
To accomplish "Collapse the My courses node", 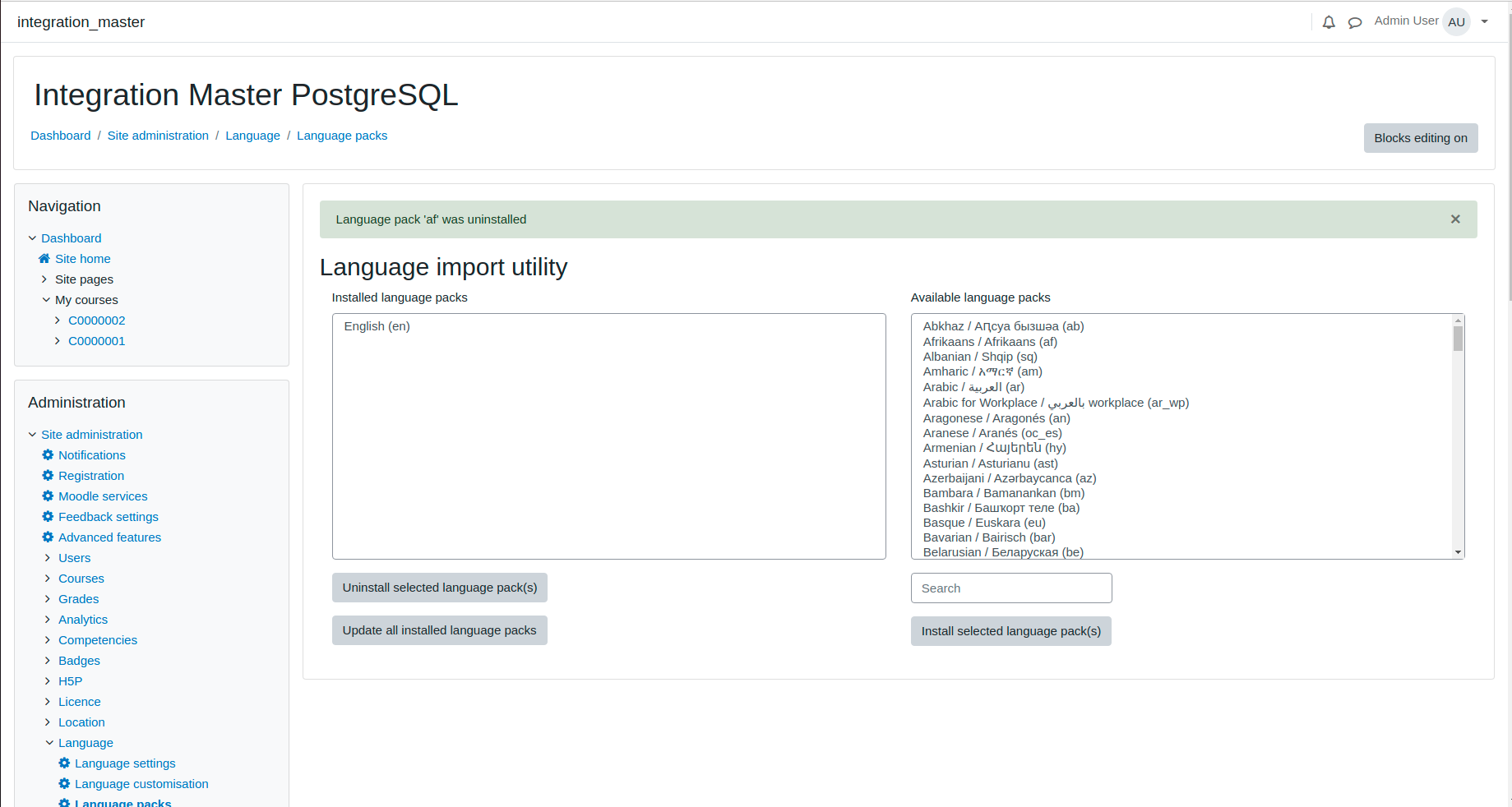I will [x=46, y=300].
